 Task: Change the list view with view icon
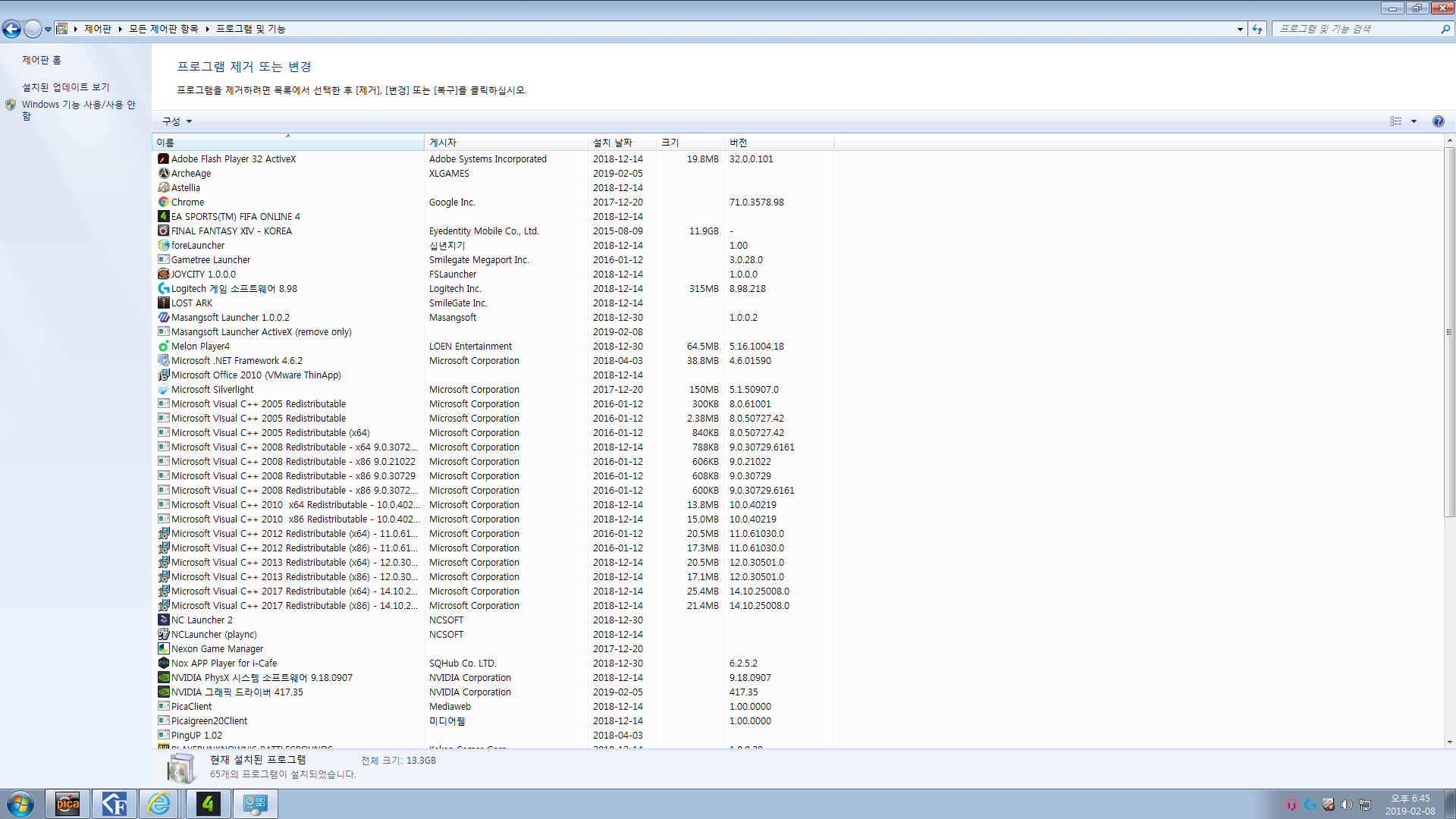click(x=1395, y=121)
